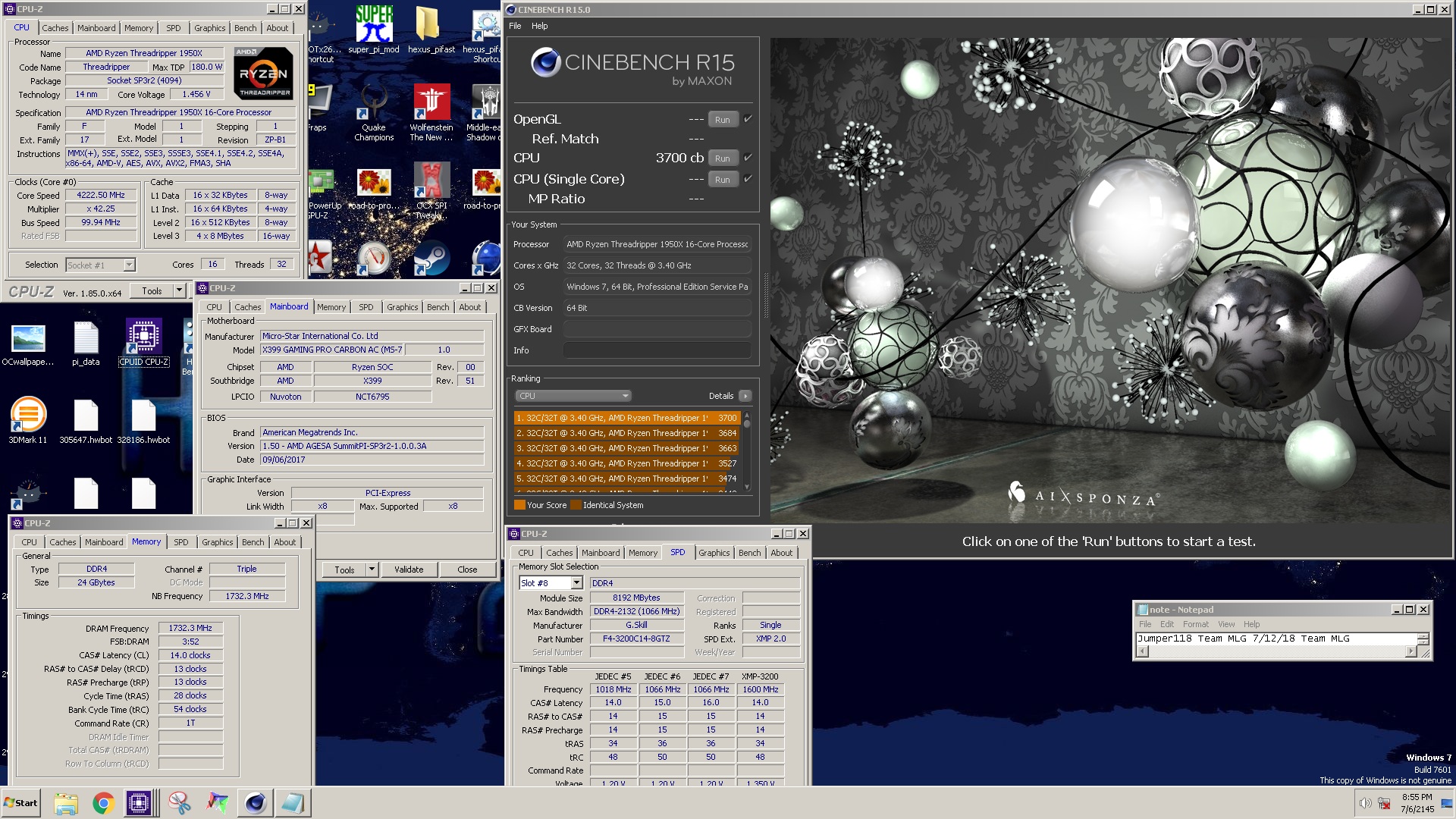Switch to Cinebench in the taskbar

click(x=255, y=803)
